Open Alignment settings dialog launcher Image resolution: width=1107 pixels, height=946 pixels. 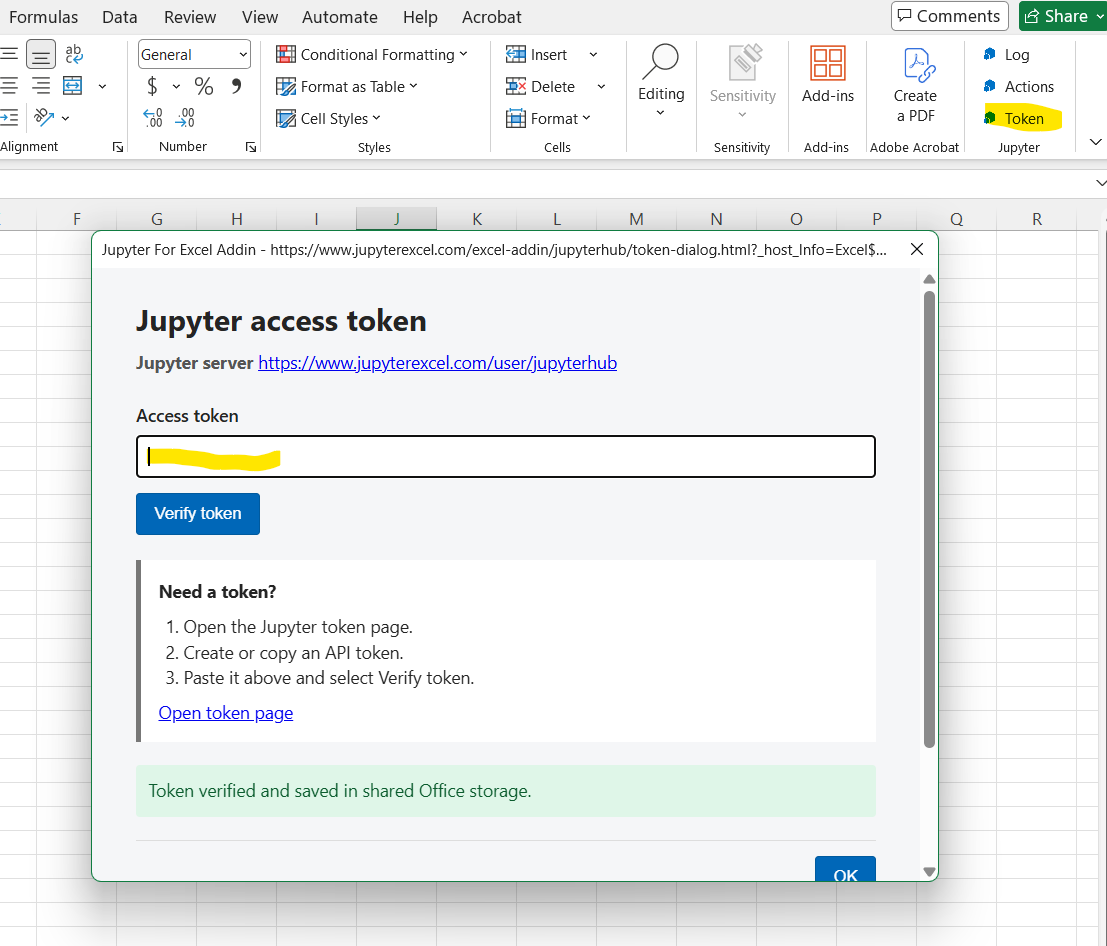coord(118,147)
